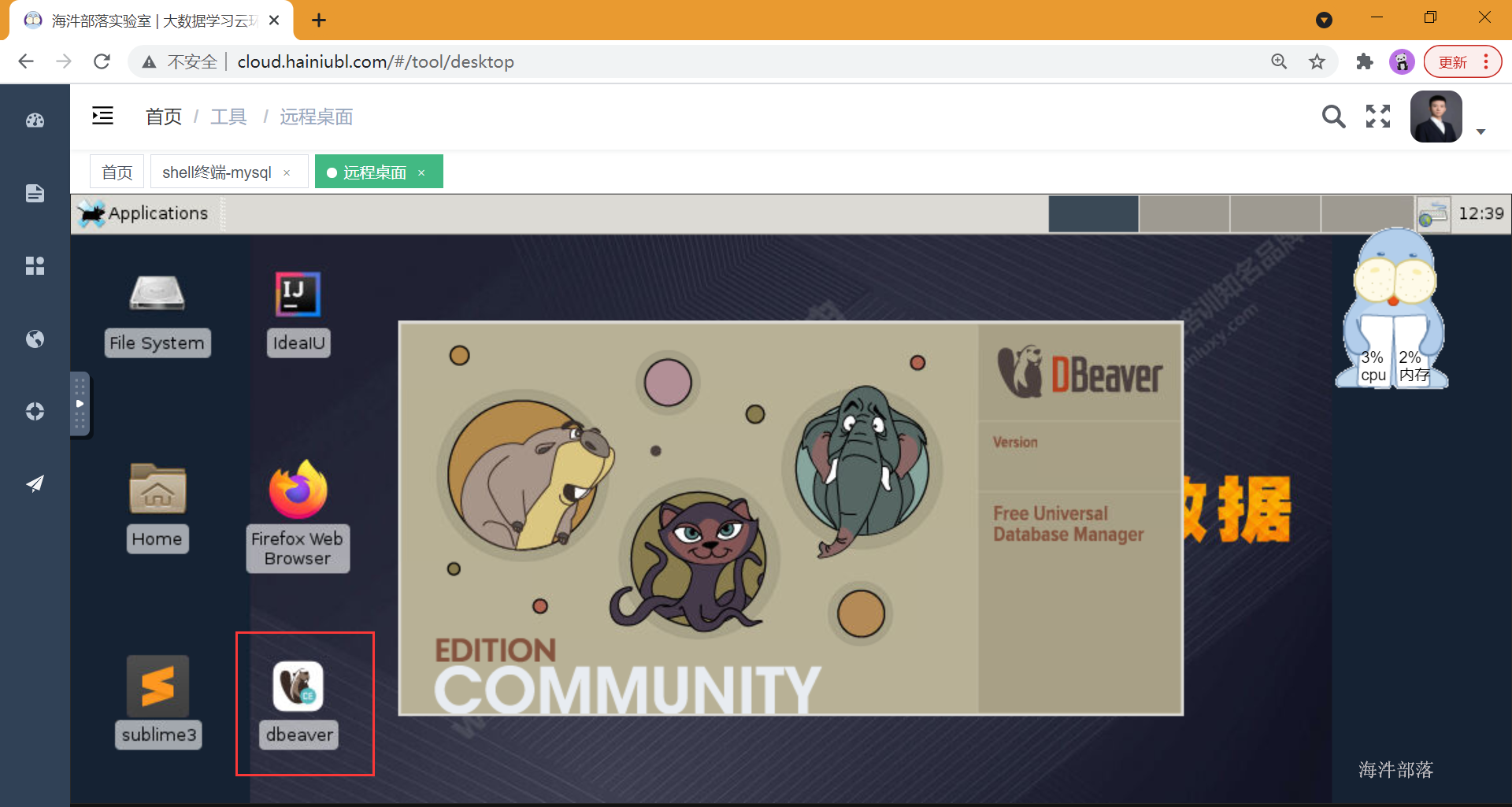Screen dimensions: 1512x807
Task: Click the 不安全 security warning indicator
Action: click(180, 61)
